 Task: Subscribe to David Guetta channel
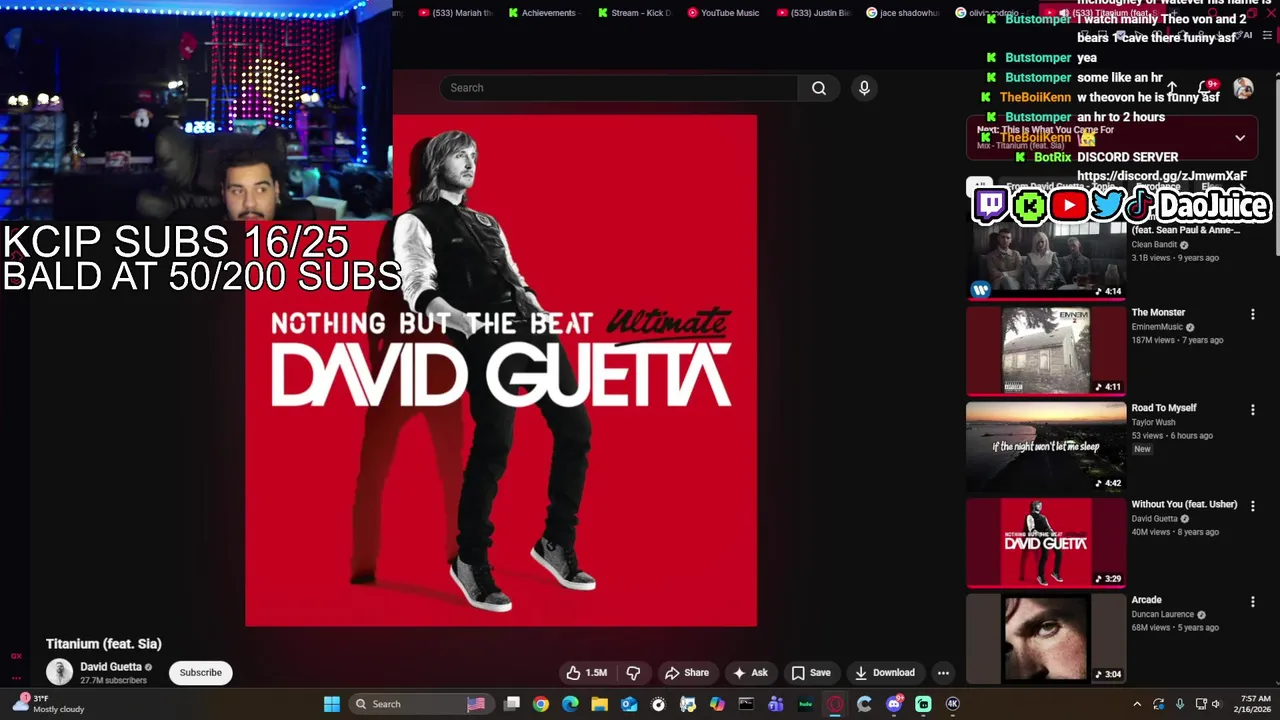pos(201,673)
